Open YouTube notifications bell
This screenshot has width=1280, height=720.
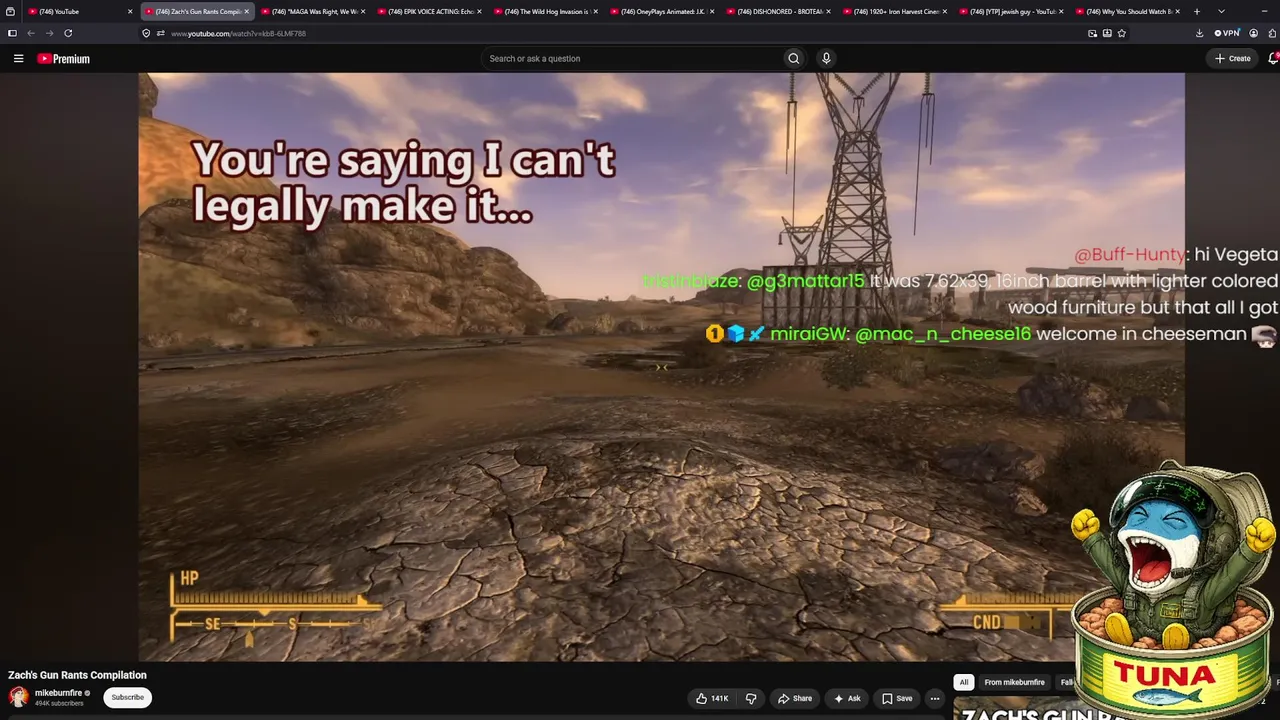click(1273, 59)
